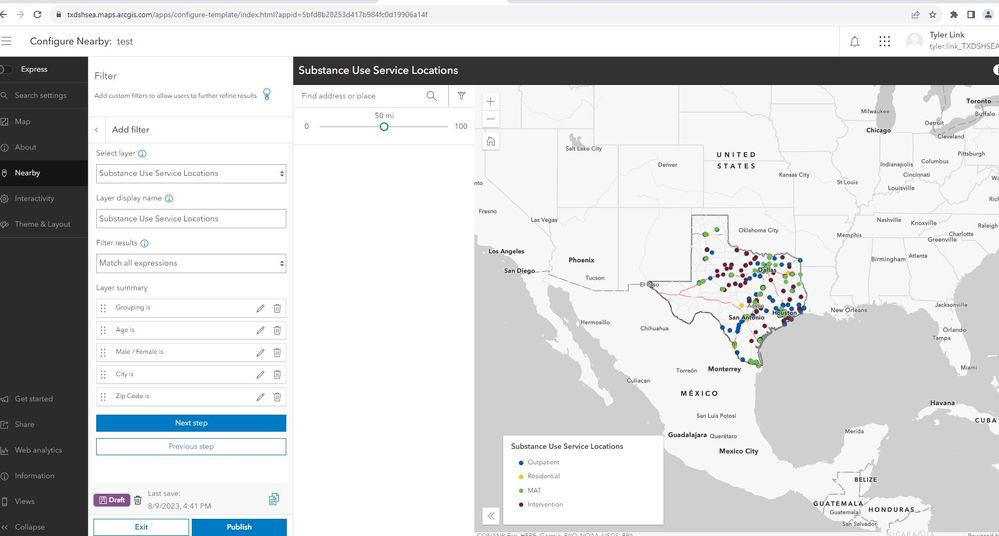999x536 pixels.
Task: Click in the Layer display name input field
Action: pos(191,219)
